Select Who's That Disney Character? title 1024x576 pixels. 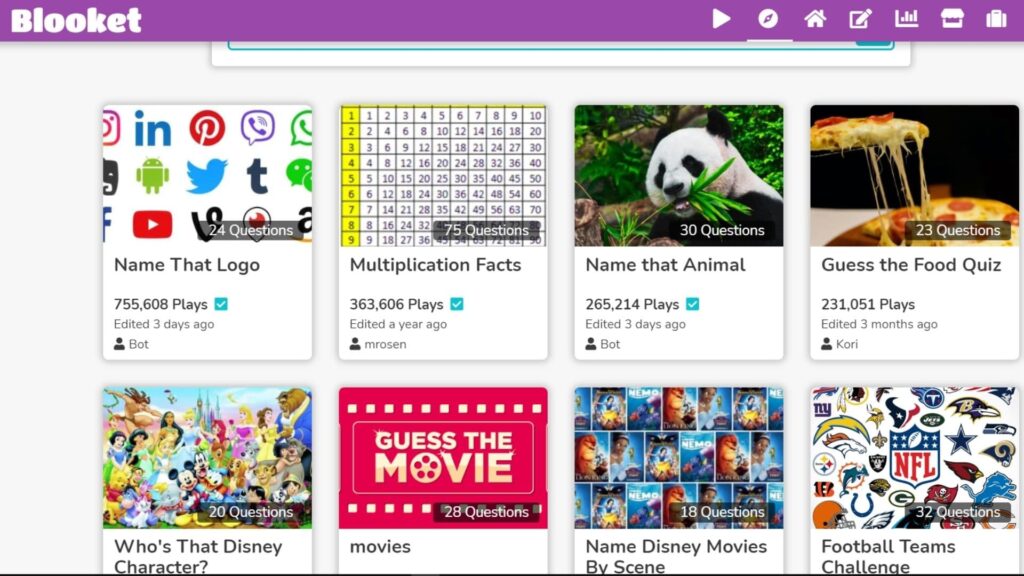pos(198,556)
